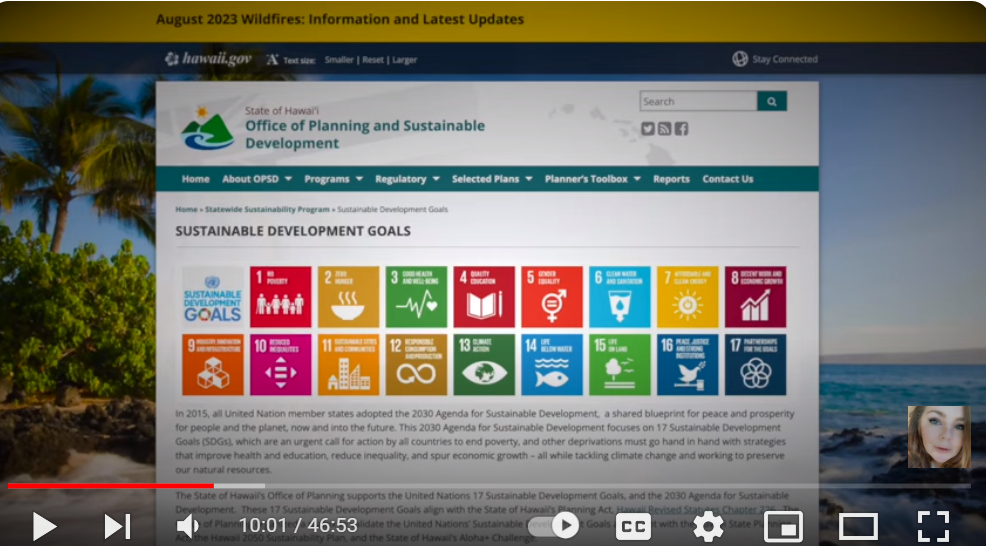Mute the video volume

coord(187,526)
